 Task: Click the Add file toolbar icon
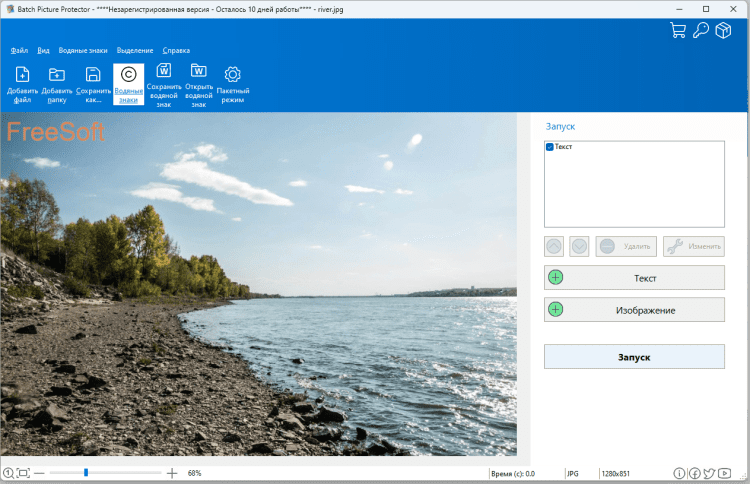(22, 84)
